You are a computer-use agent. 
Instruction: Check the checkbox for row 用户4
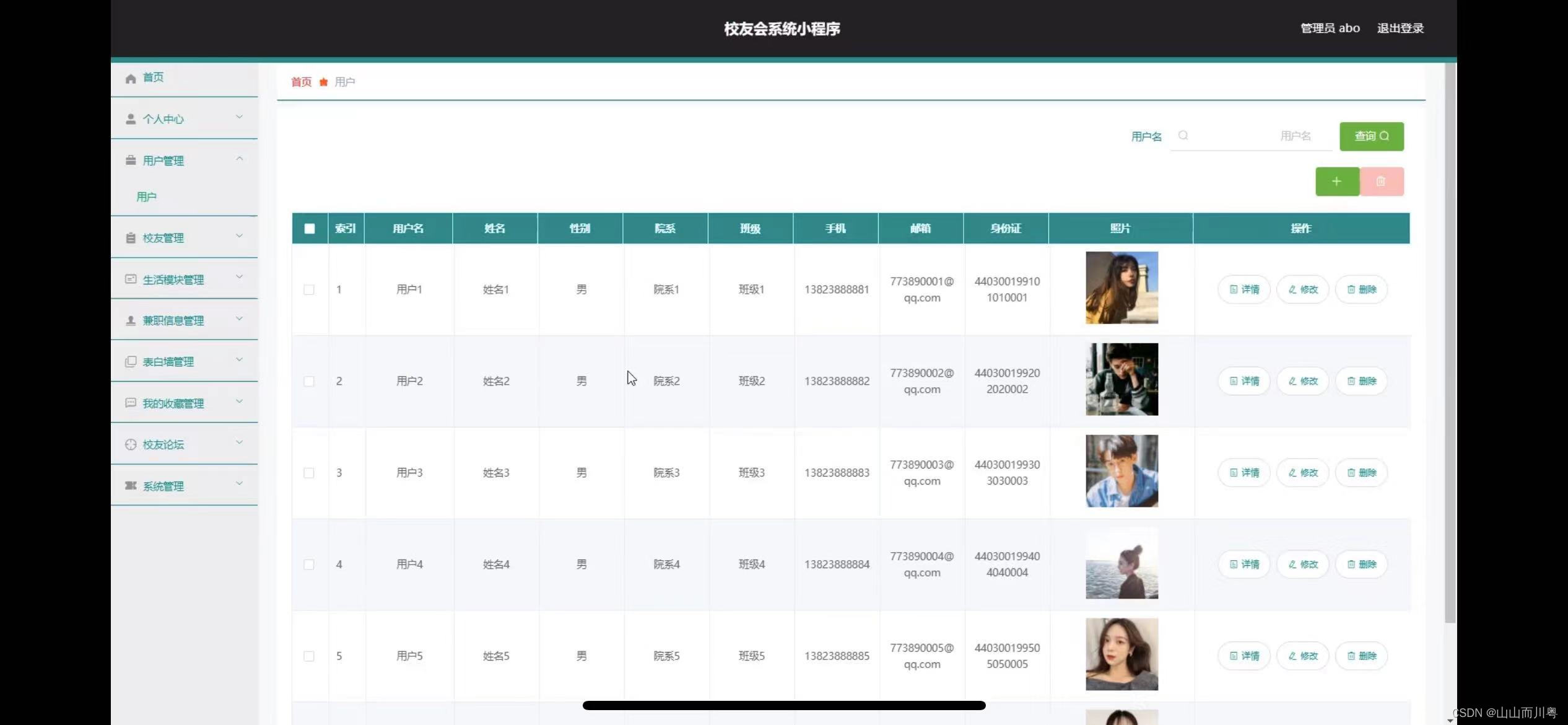tap(309, 565)
